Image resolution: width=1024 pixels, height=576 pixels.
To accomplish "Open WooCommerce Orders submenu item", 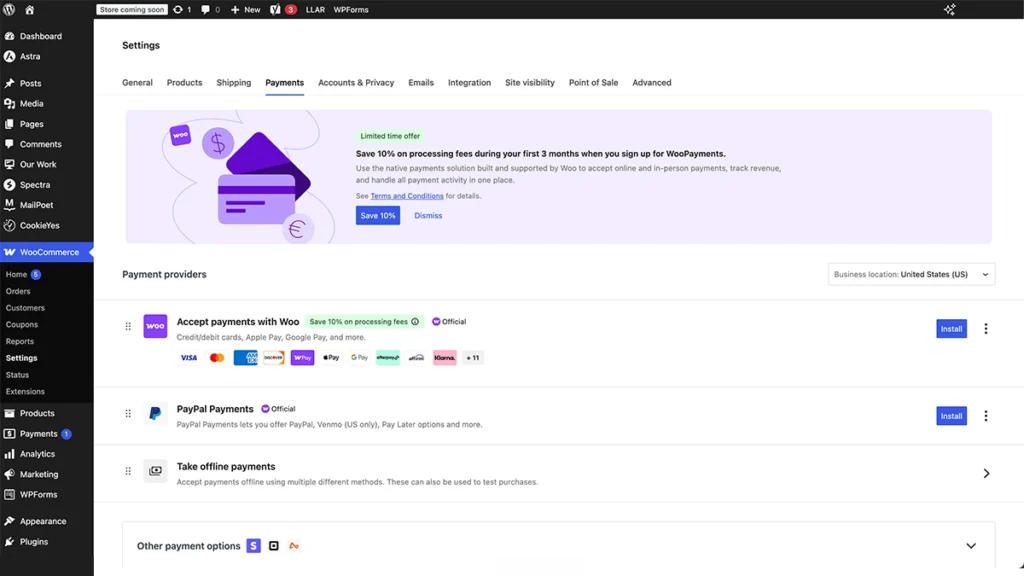I will (x=18, y=291).
